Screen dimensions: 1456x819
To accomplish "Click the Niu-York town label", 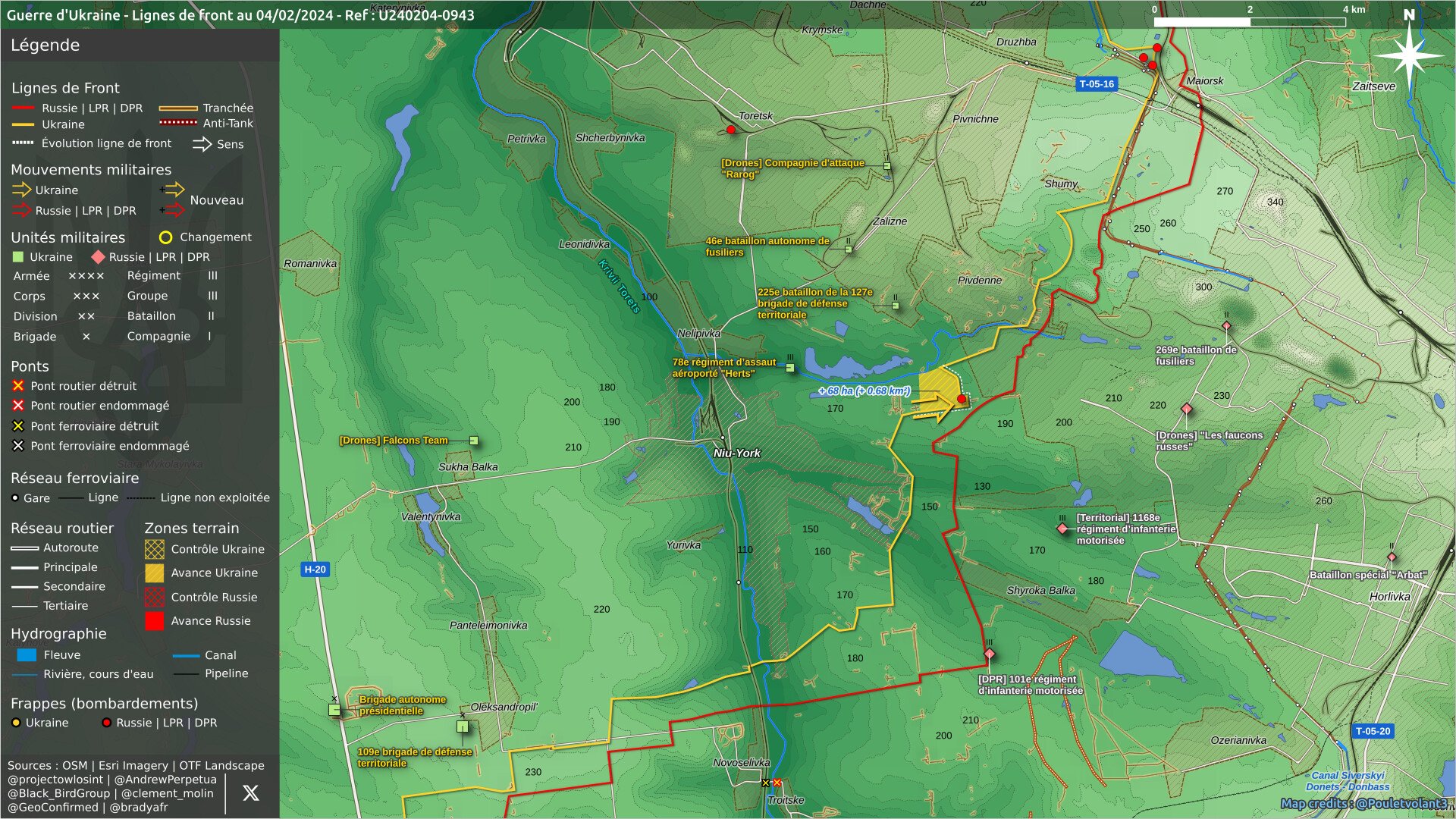I will [x=736, y=453].
